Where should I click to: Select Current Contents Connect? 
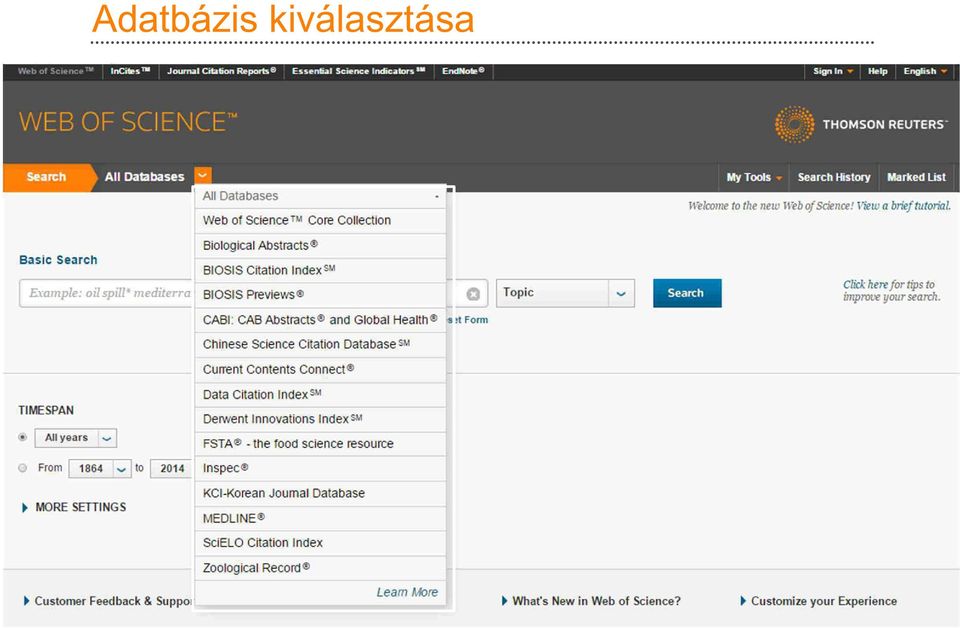(x=320, y=370)
